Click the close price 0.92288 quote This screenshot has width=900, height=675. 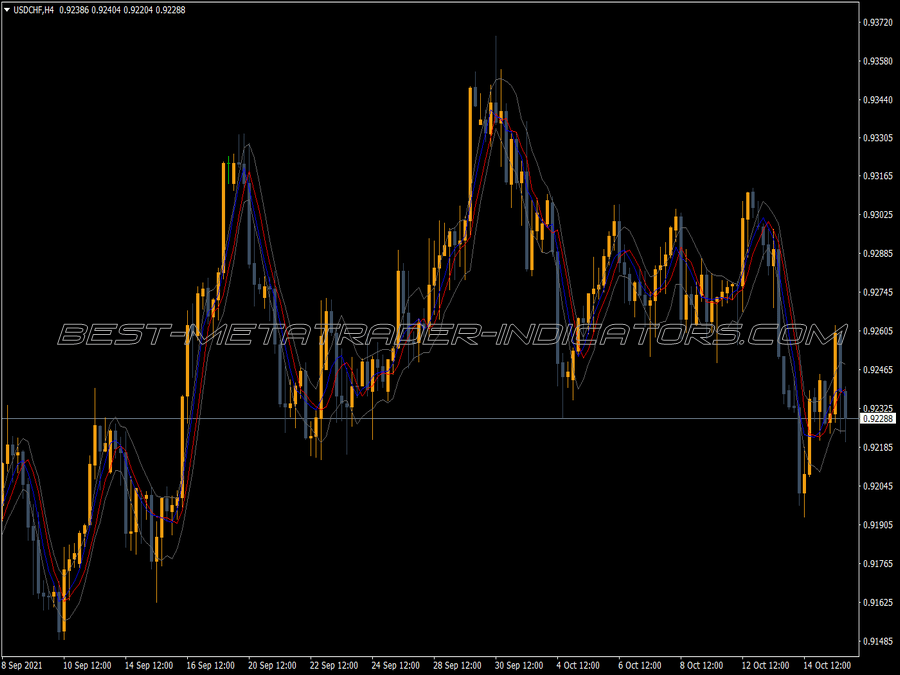(171, 9)
